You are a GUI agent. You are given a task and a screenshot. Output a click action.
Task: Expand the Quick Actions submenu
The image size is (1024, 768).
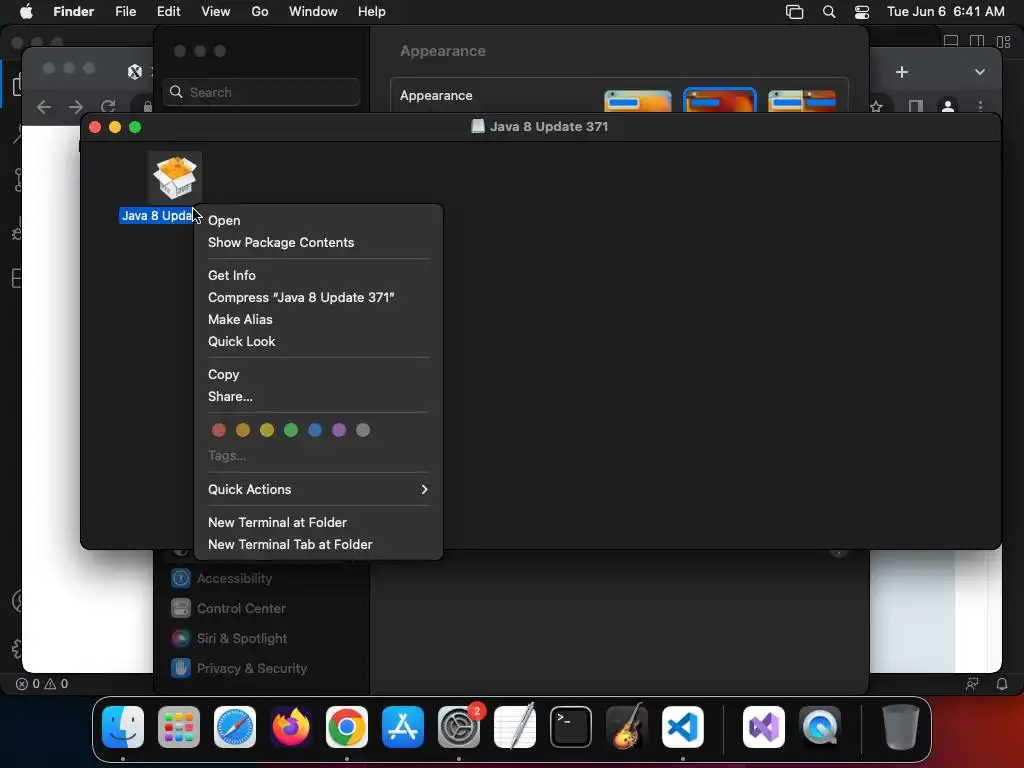tap(318, 489)
